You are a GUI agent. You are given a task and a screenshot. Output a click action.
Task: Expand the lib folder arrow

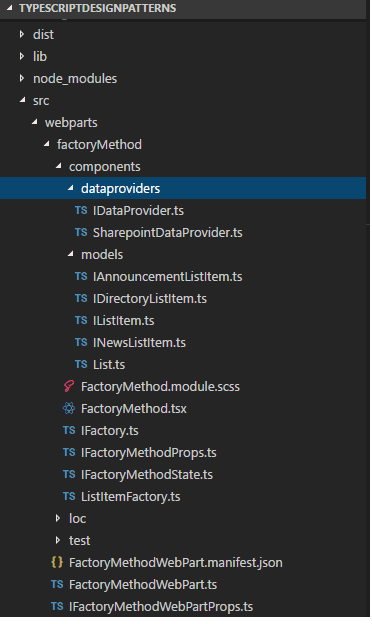click(x=22, y=57)
